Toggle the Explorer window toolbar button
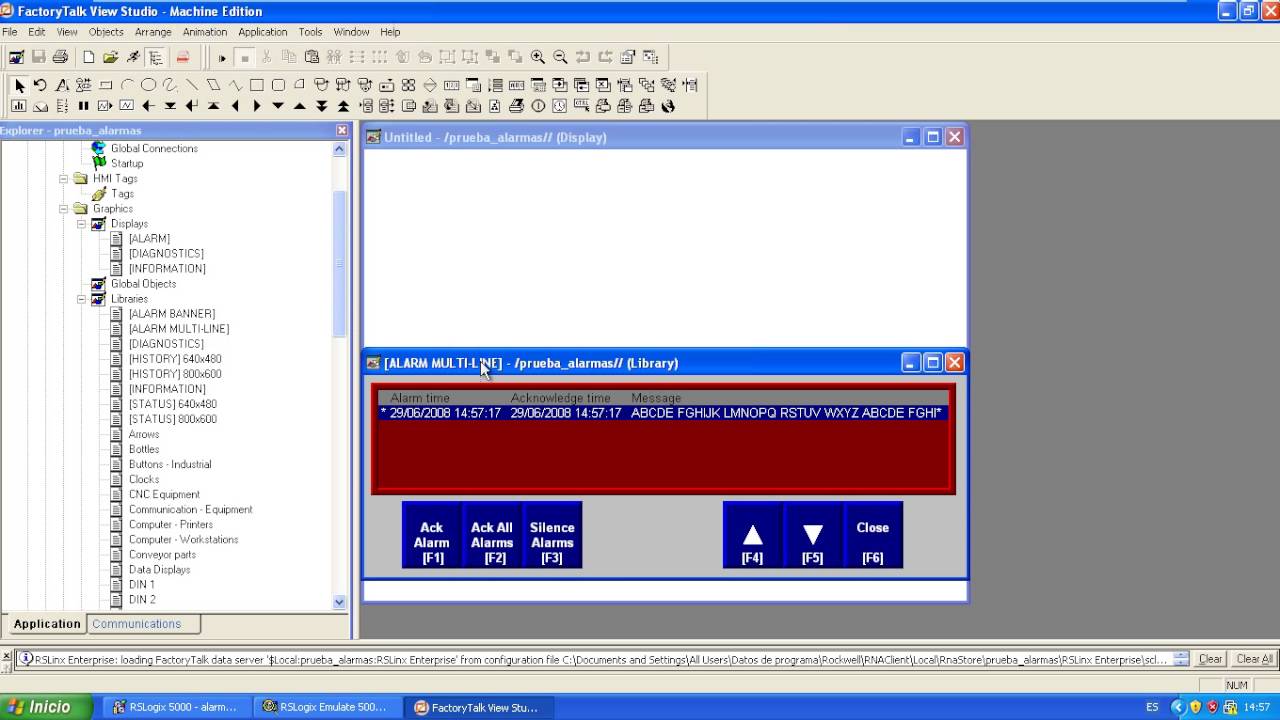 156,57
